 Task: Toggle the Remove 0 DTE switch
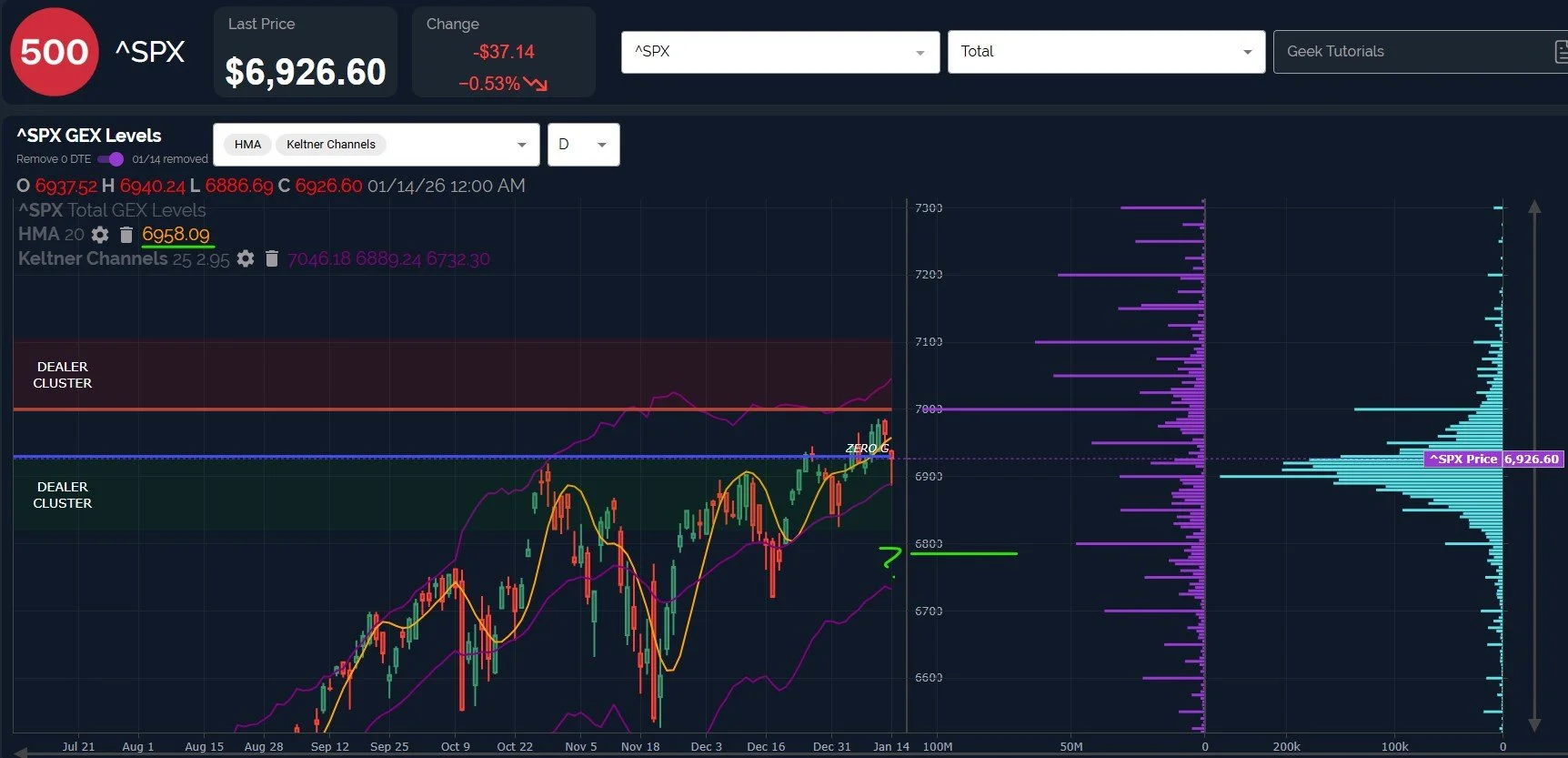pyautogui.click(x=110, y=159)
